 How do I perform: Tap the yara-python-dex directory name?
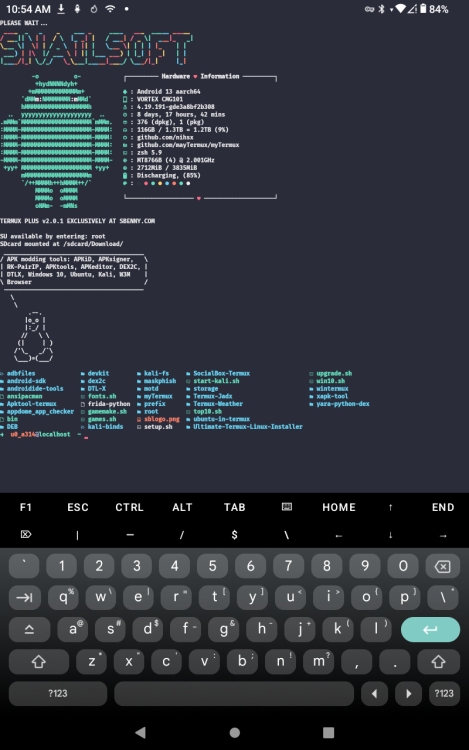click(x=343, y=404)
